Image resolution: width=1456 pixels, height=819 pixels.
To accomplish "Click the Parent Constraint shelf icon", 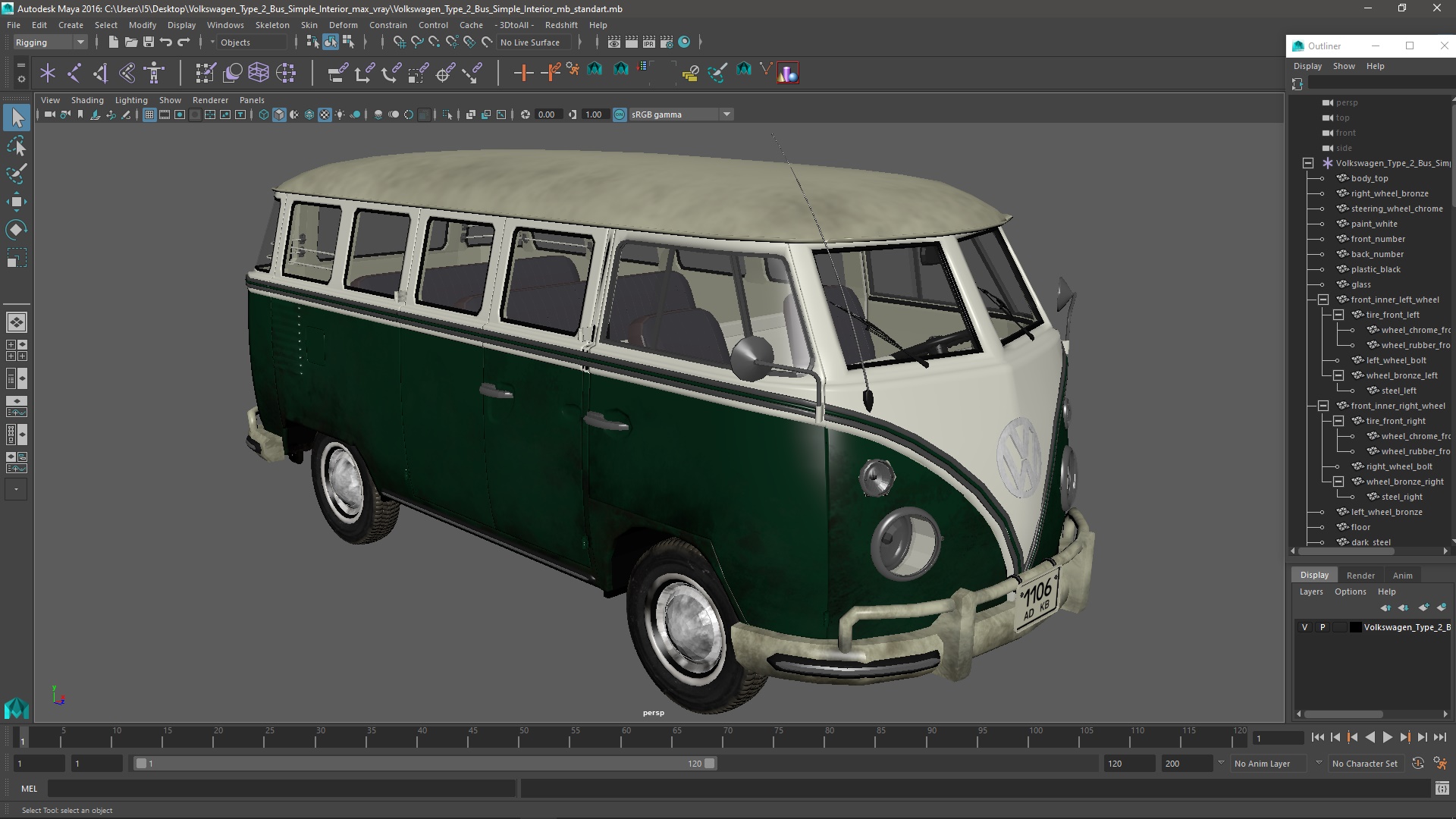I will click(338, 73).
